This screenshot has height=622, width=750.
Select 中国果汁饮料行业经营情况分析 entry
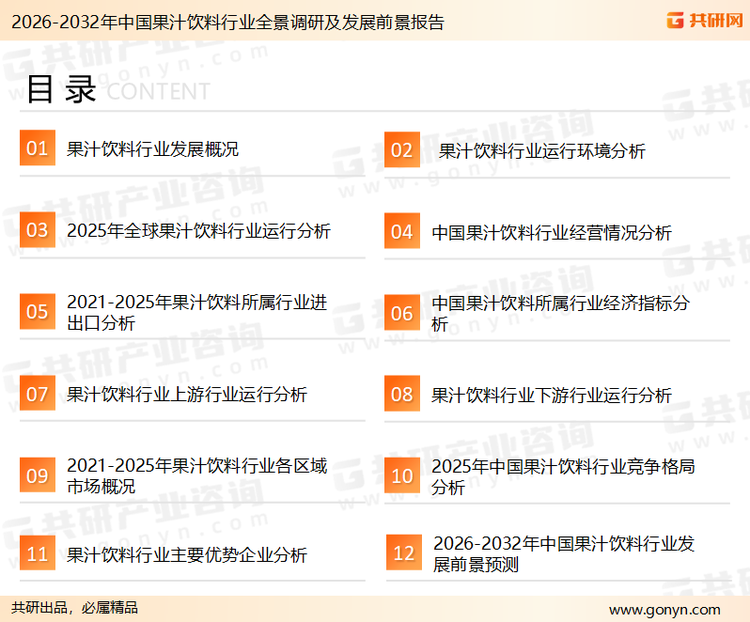[551, 232]
